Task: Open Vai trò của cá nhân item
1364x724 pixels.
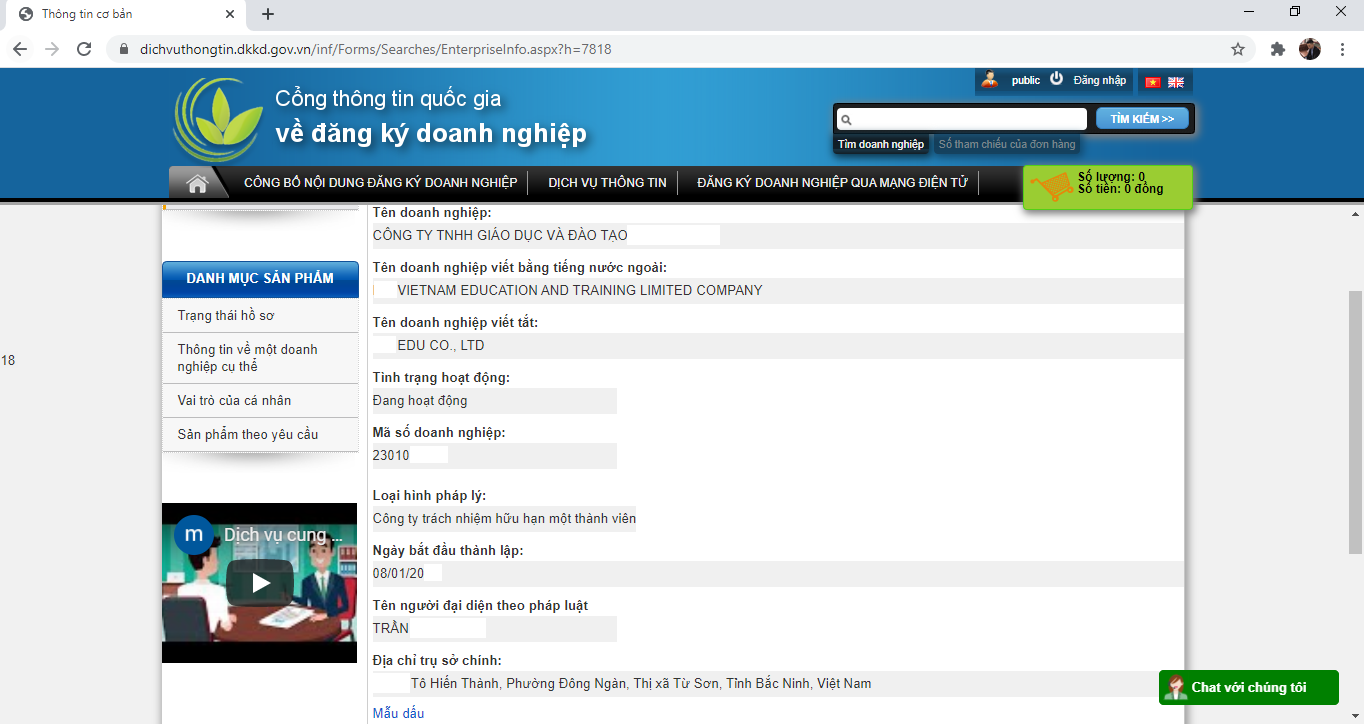Action: tap(235, 401)
